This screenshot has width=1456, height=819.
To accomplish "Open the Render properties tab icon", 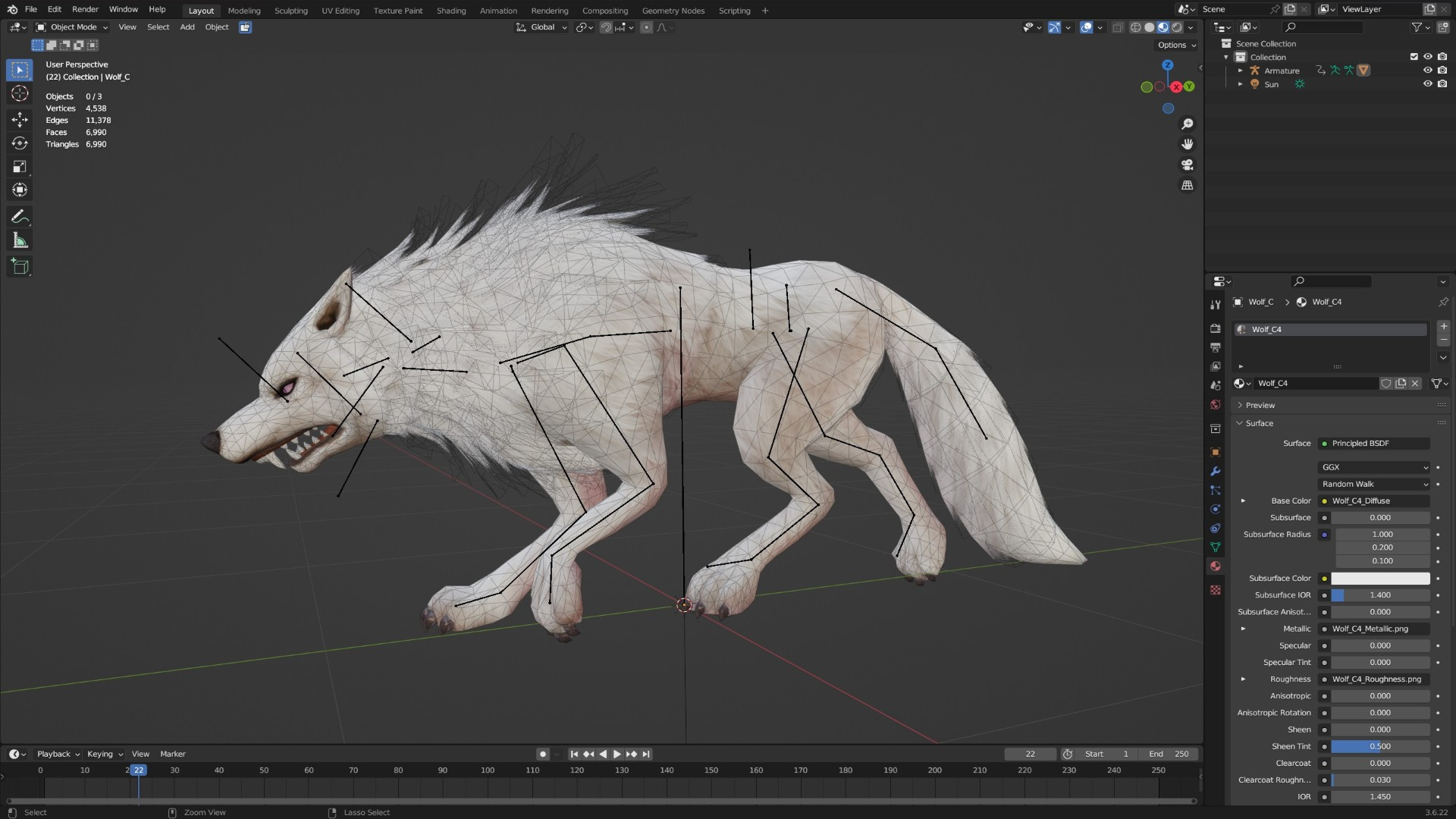I will (1216, 328).
